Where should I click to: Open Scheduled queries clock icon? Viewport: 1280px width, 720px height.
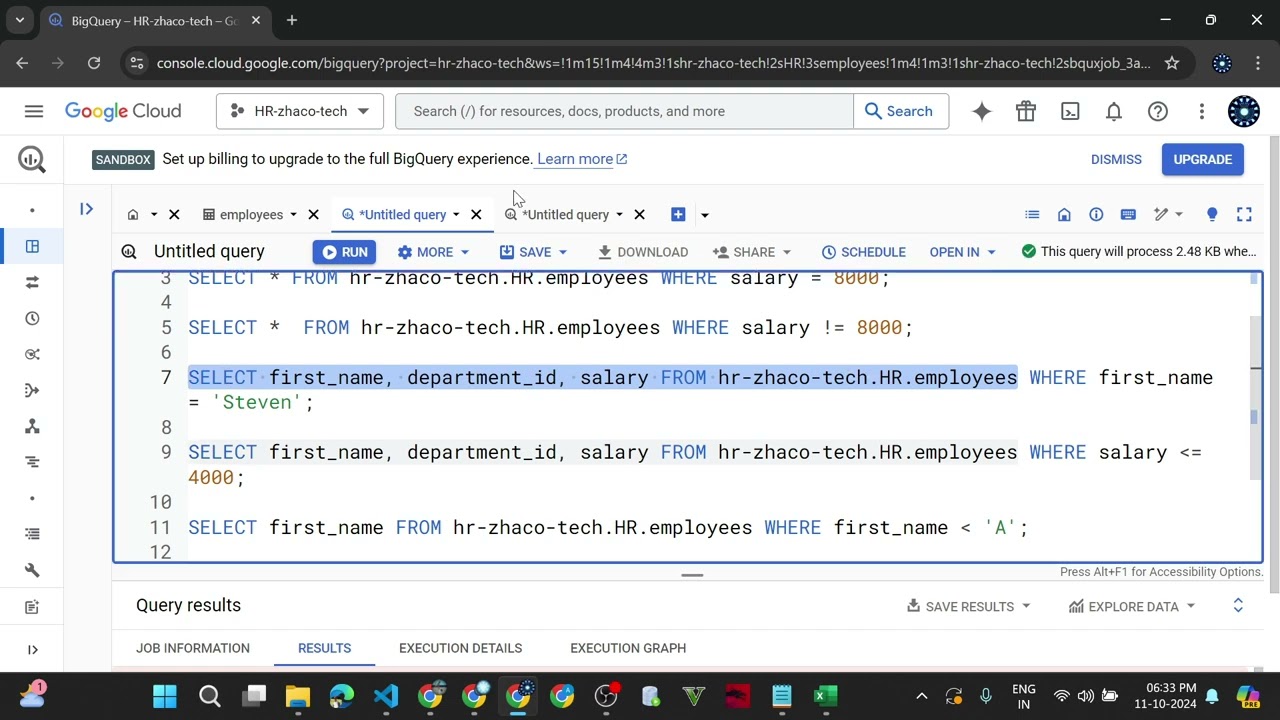pyautogui.click(x=32, y=318)
